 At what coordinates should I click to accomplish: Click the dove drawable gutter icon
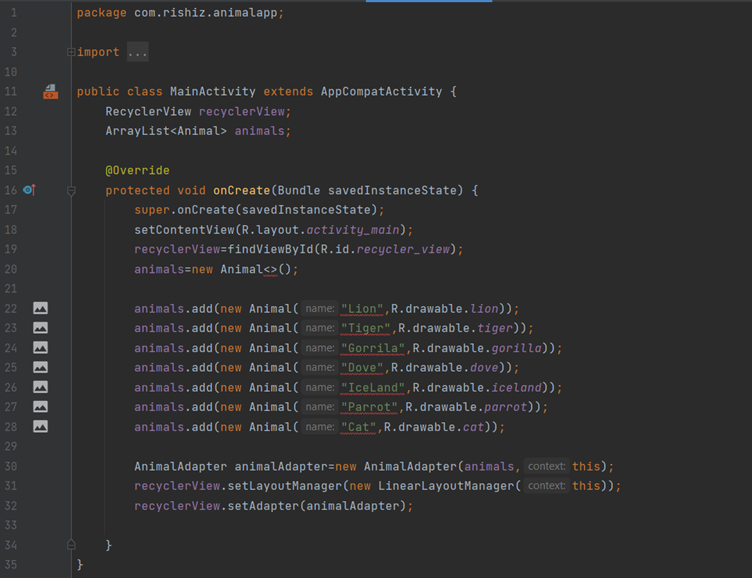40,367
